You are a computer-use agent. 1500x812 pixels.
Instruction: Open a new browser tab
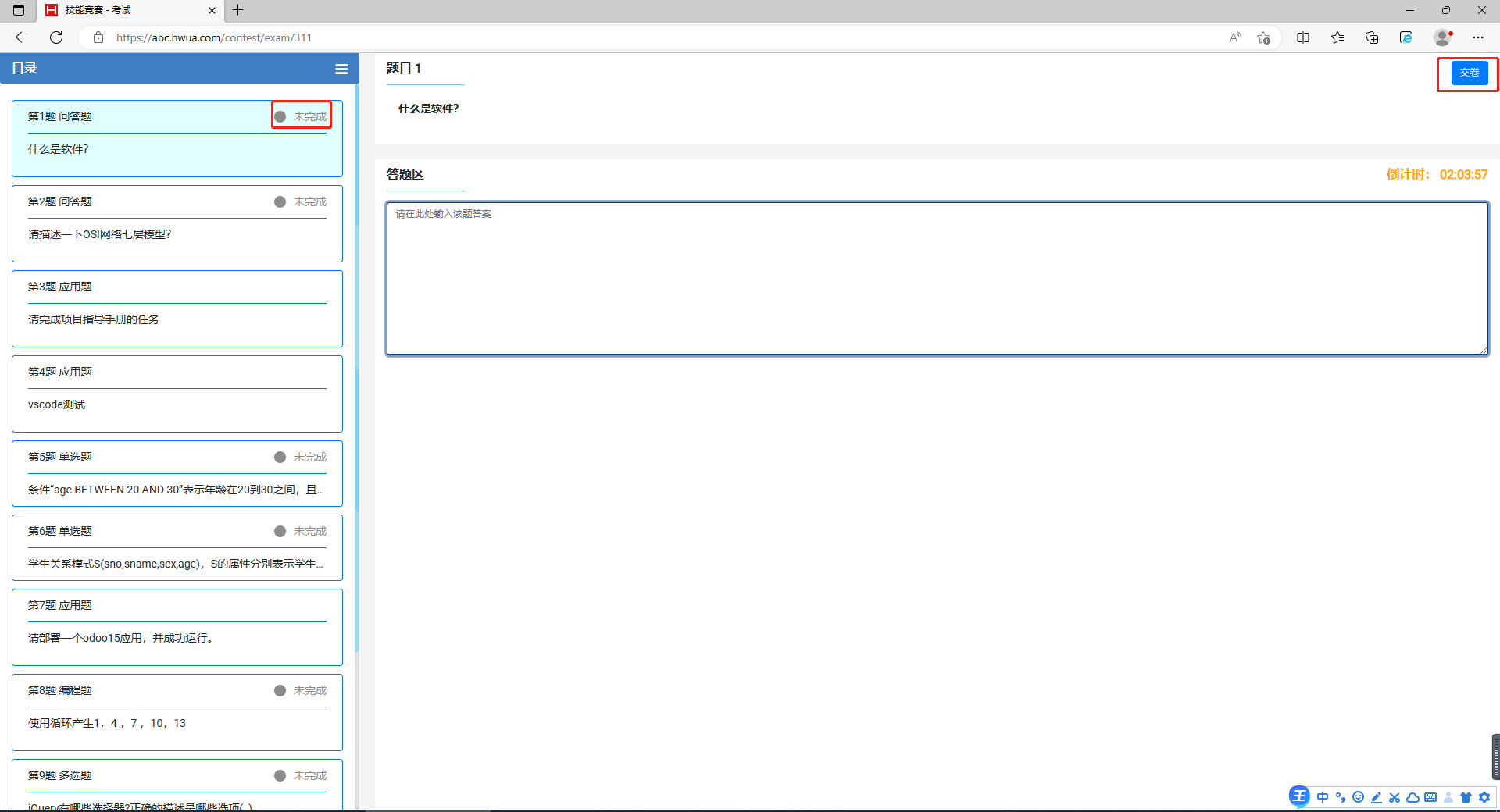pyautogui.click(x=238, y=10)
